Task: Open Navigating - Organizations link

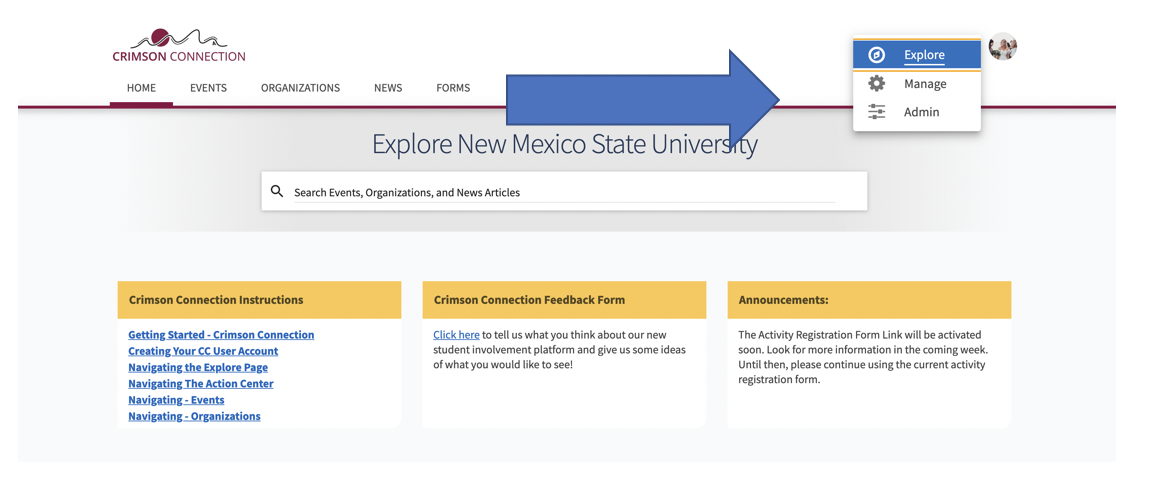Action: click(x=194, y=416)
